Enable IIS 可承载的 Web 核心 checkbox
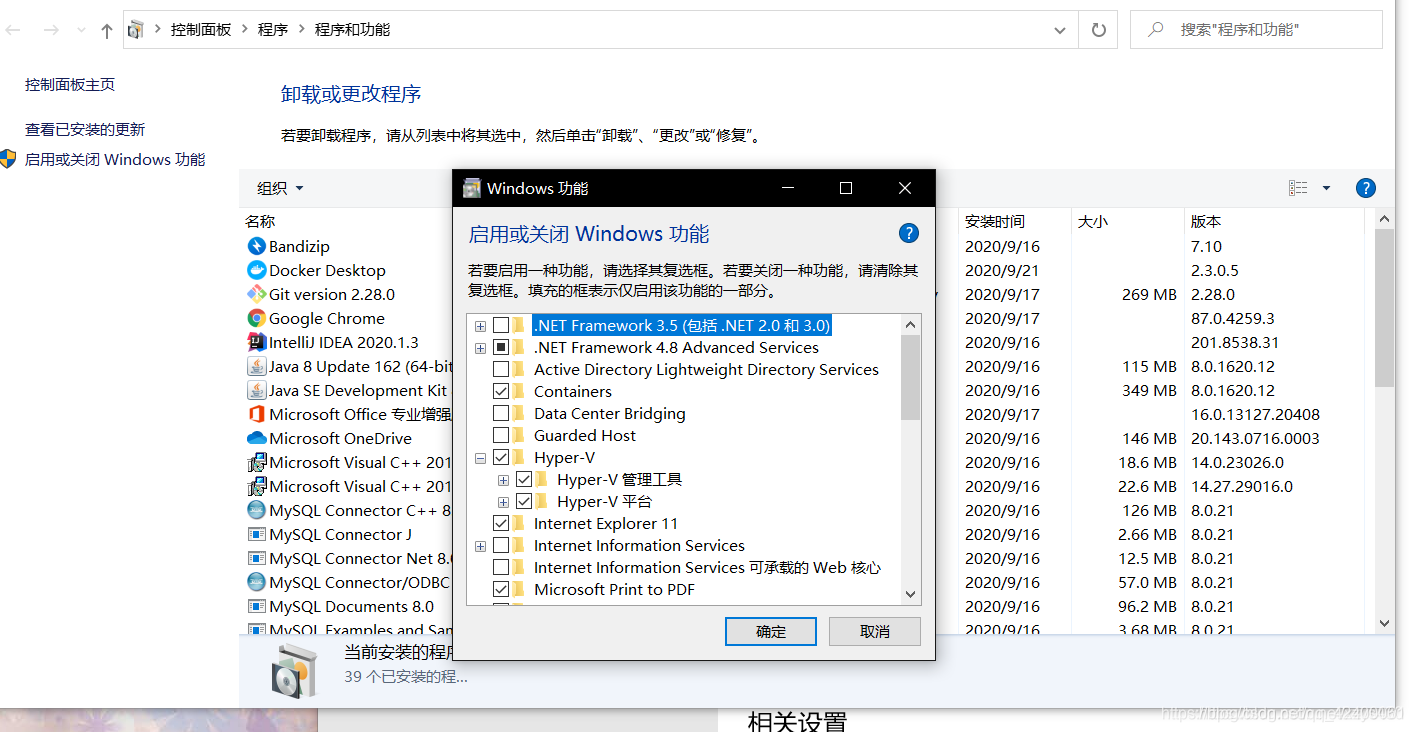 [x=501, y=568]
